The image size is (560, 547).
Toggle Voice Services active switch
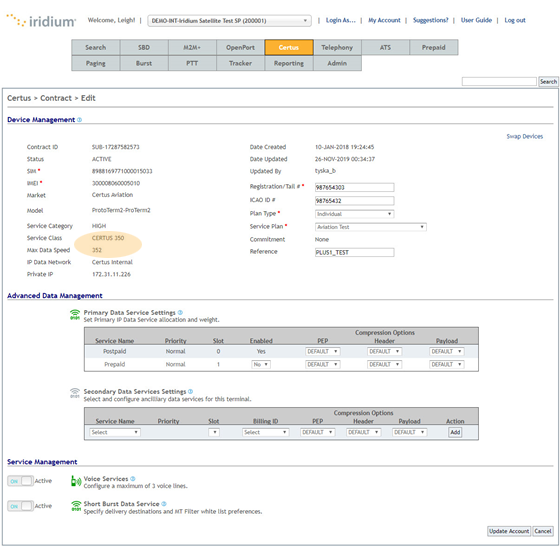click(x=20, y=481)
